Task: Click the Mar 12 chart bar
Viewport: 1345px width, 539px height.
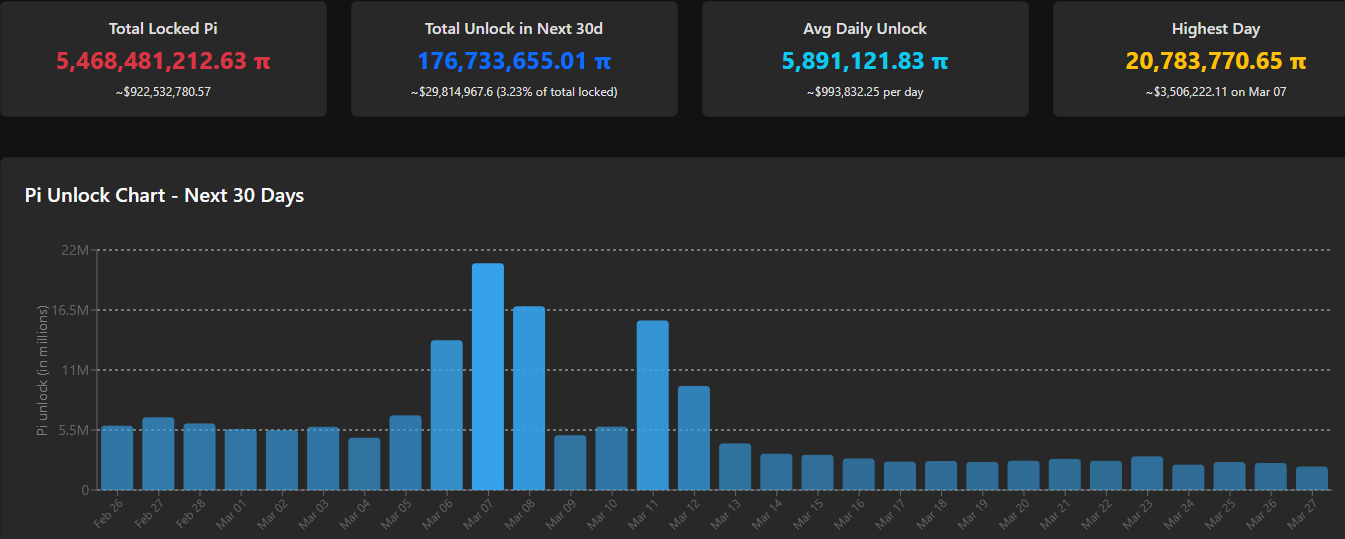Action: 693,438
